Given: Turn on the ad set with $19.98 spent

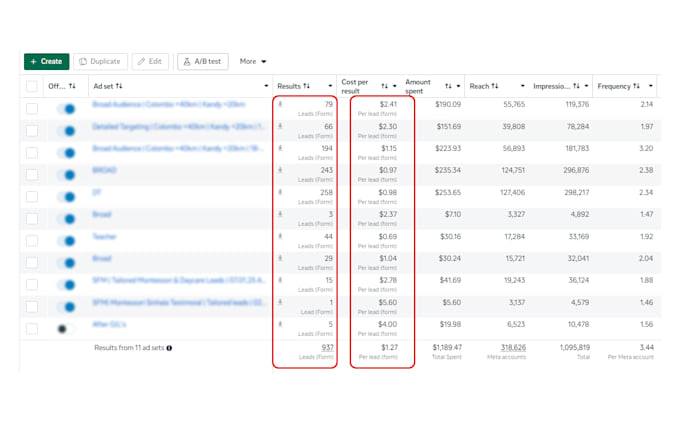Looking at the screenshot, I should (x=66, y=329).
